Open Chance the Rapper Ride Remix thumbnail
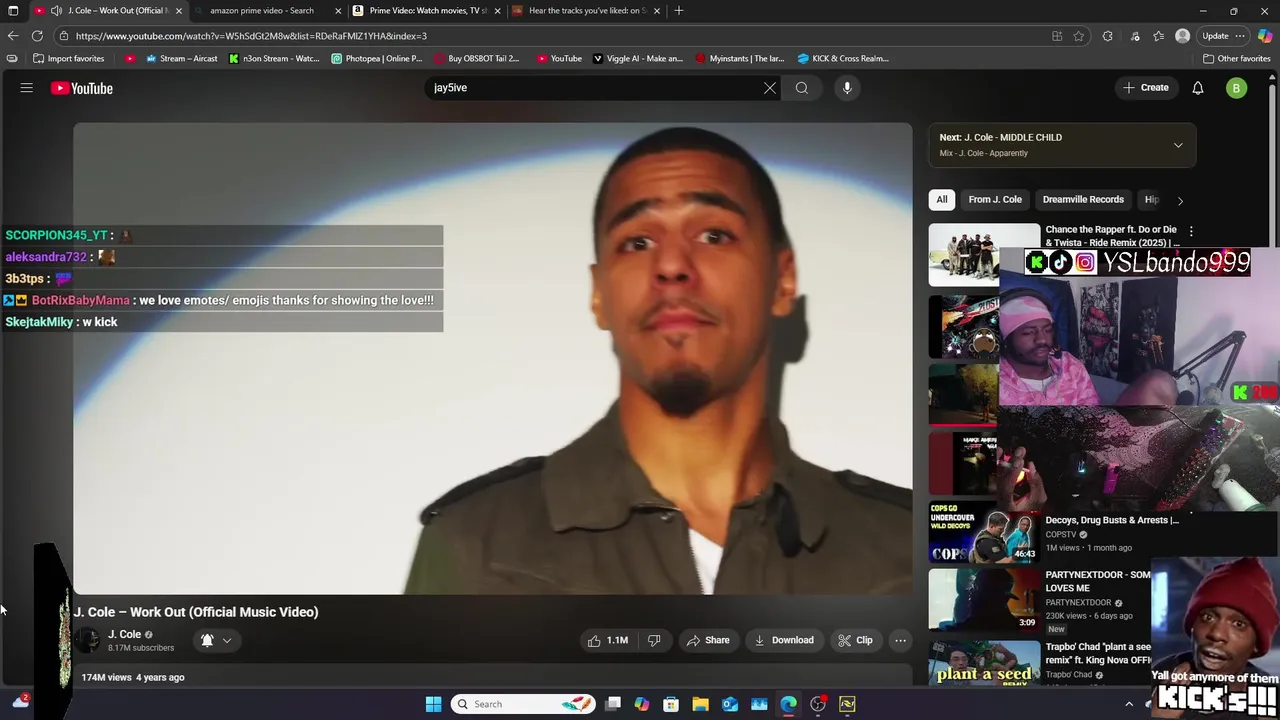 point(984,255)
